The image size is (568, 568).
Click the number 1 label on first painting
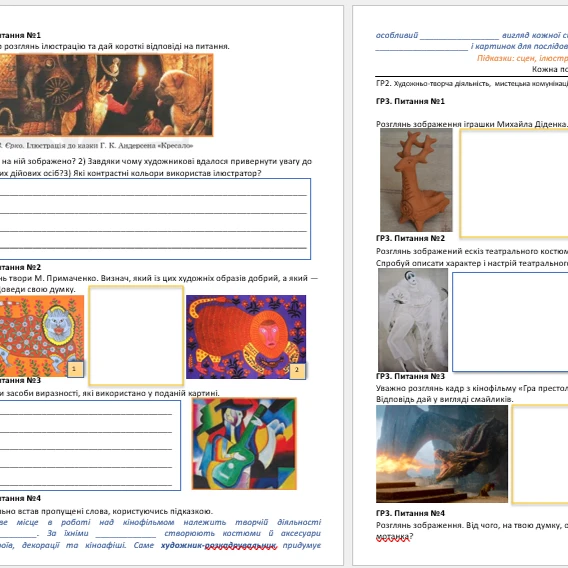pos(75,369)
